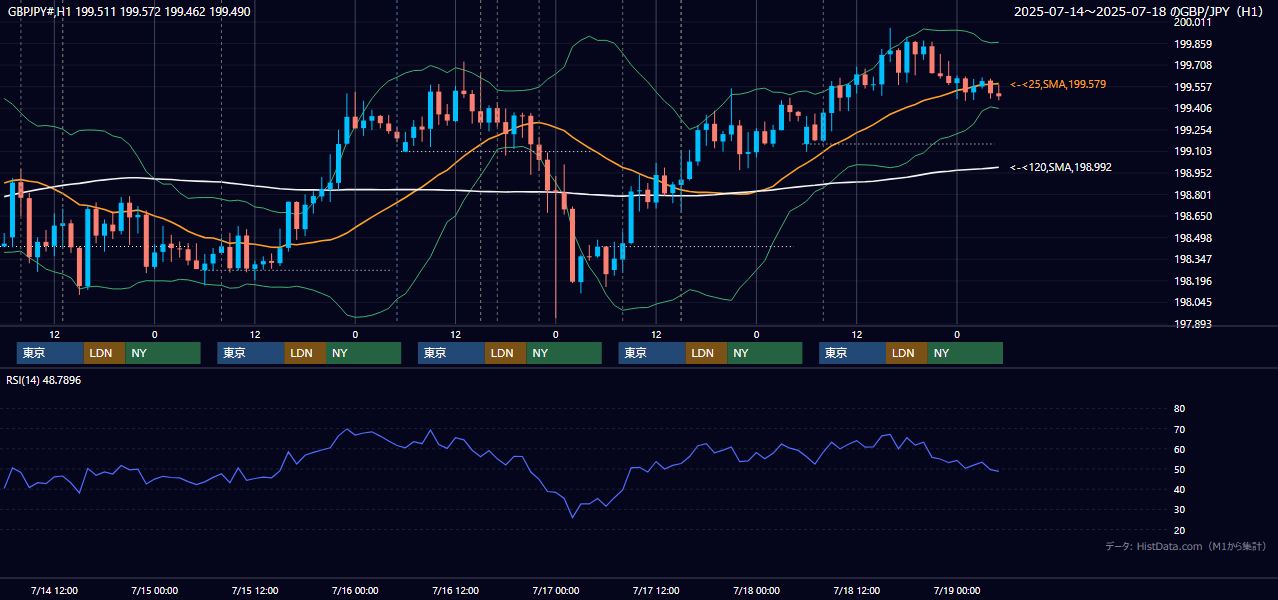
Task: Click the 198.045 price axis label
Action: click(1193, 303)
